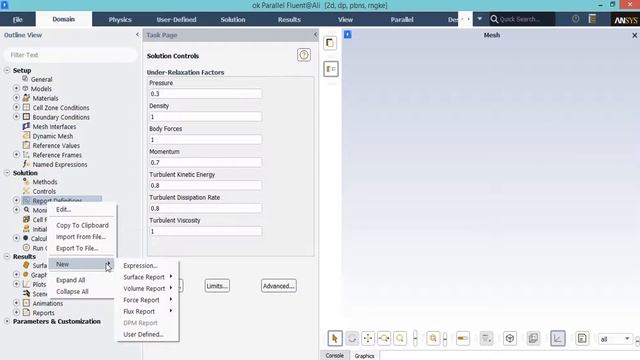This screenshot has height=360, width=640.
Task: Open the Volume Report submenu
Action: 148,289
